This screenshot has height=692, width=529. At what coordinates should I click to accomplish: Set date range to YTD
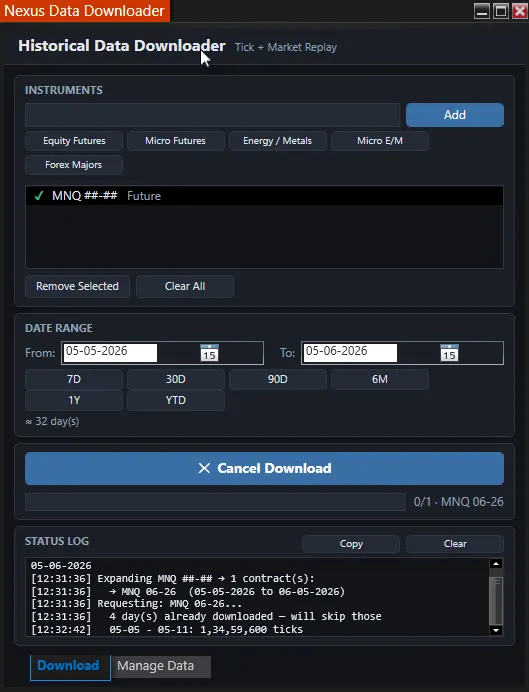pyautogui.click(x=176, y=401)
